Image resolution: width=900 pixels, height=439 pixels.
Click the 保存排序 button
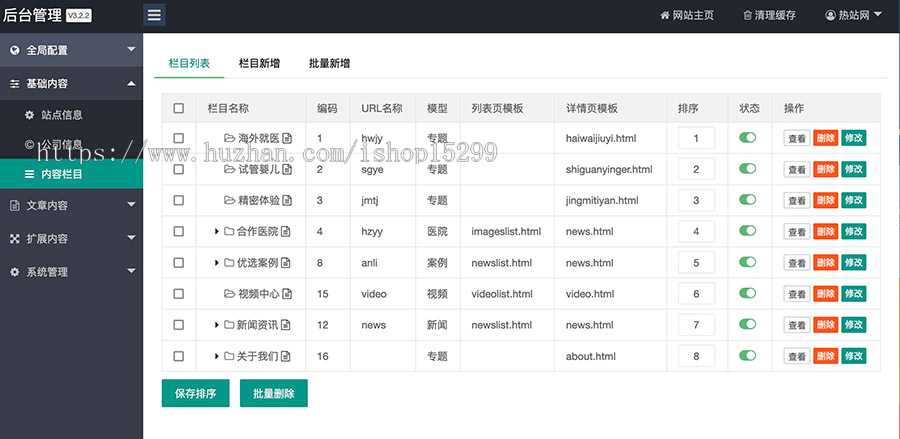196,393
